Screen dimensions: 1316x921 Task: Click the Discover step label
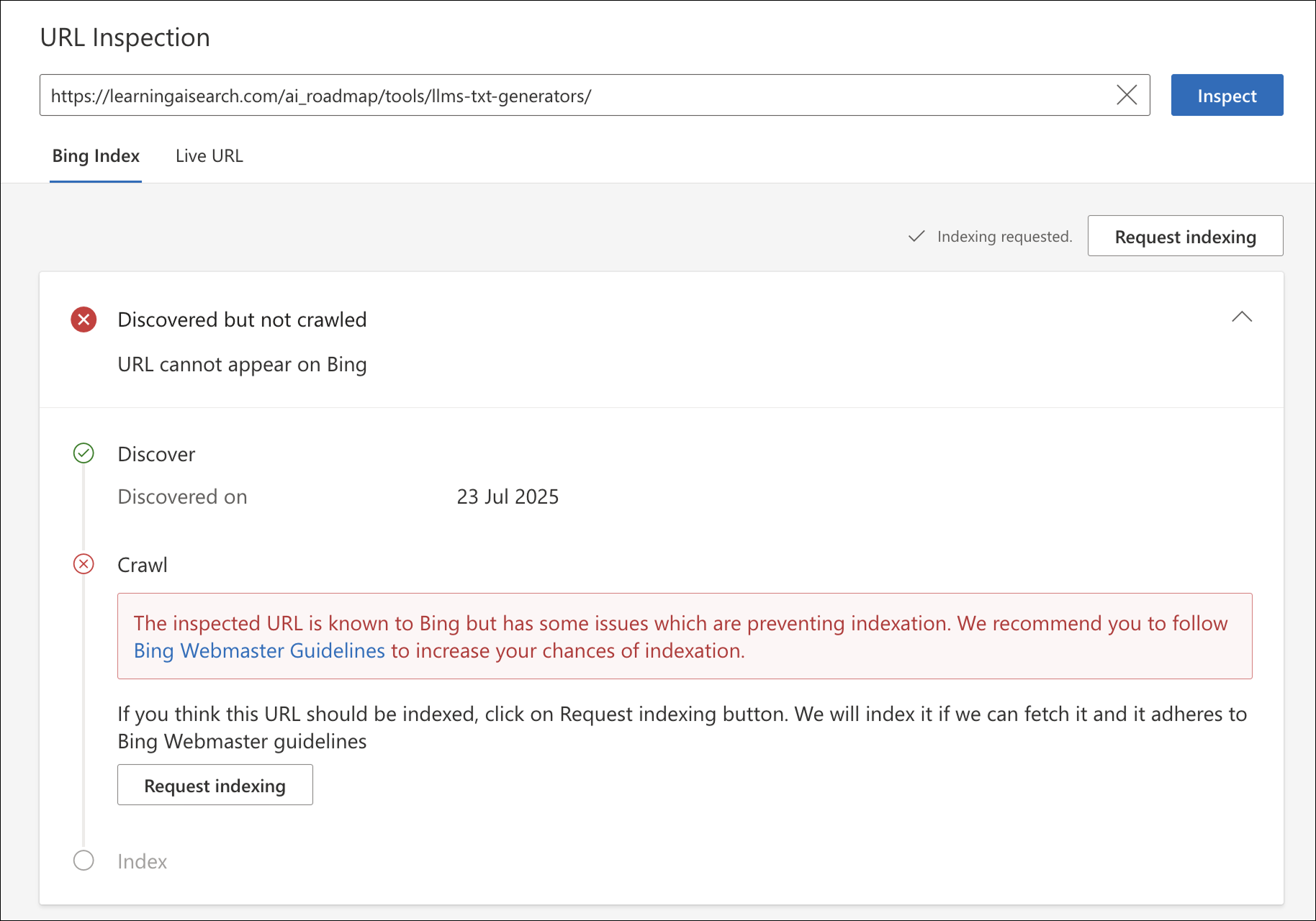click(x=156, y=454)
